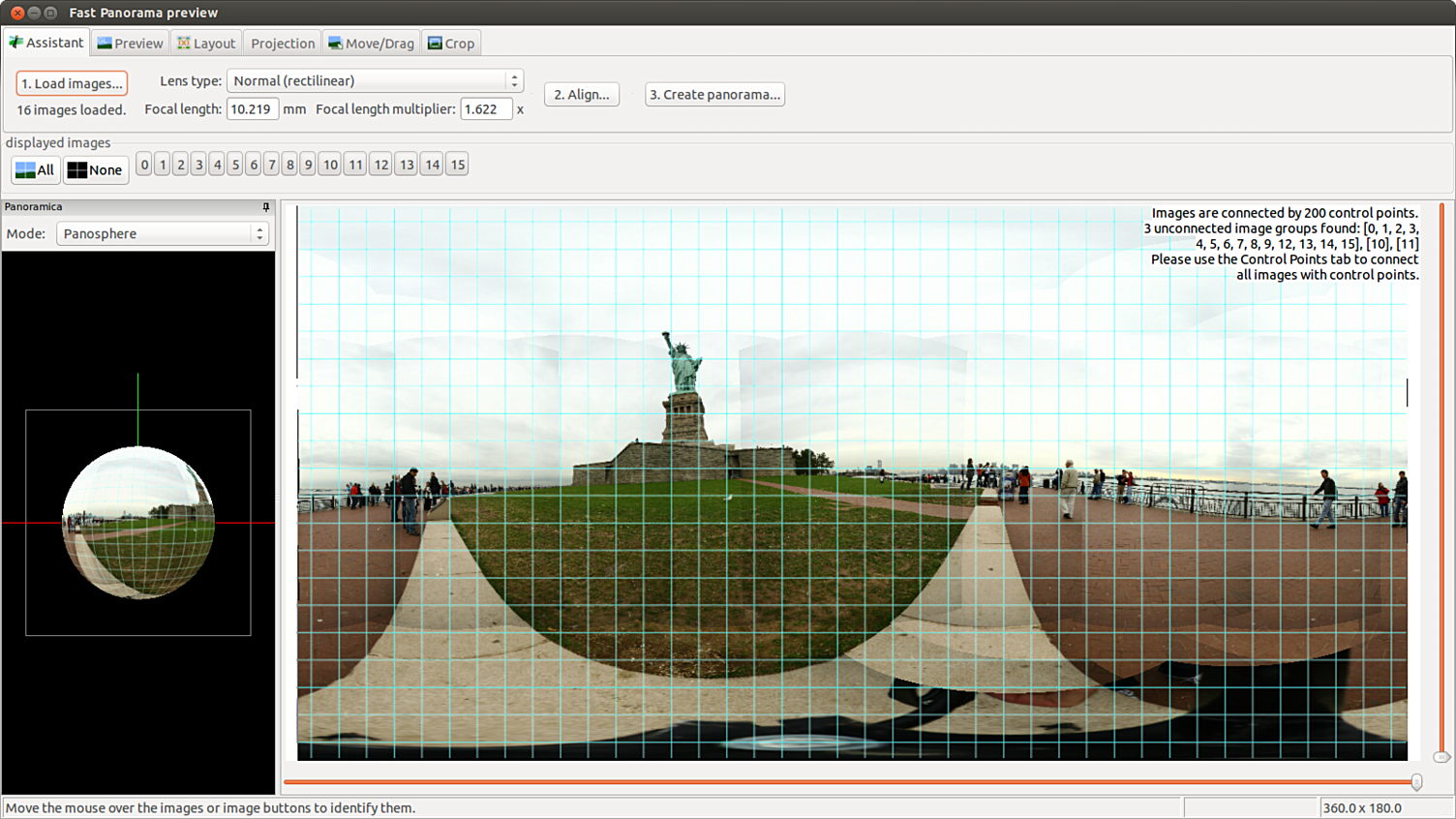This screenshot has height=819, width=1456.
Task: Open the Projection tab
Action: pyautogui.click(x=283, y=44)
